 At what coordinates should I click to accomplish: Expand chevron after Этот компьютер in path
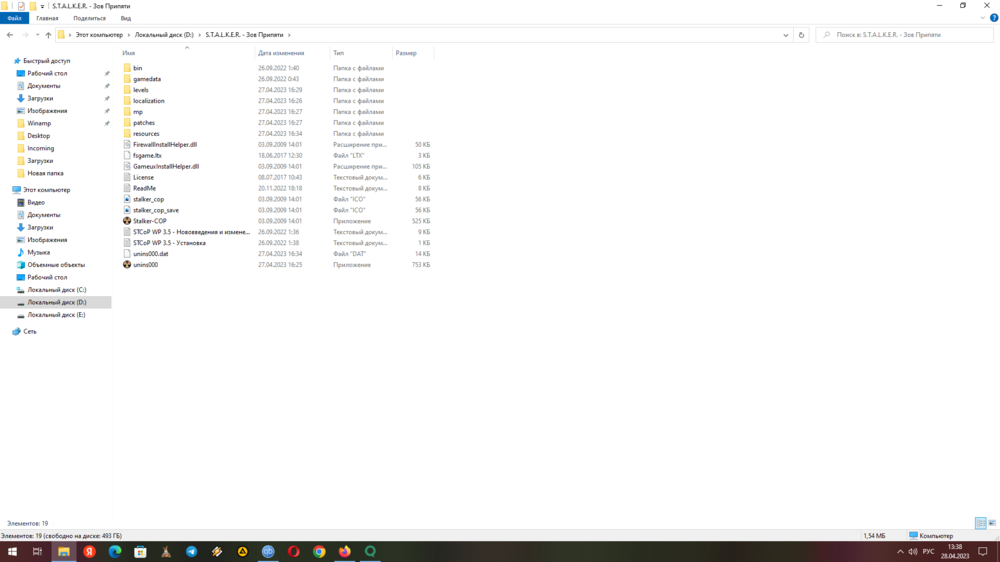129,35
